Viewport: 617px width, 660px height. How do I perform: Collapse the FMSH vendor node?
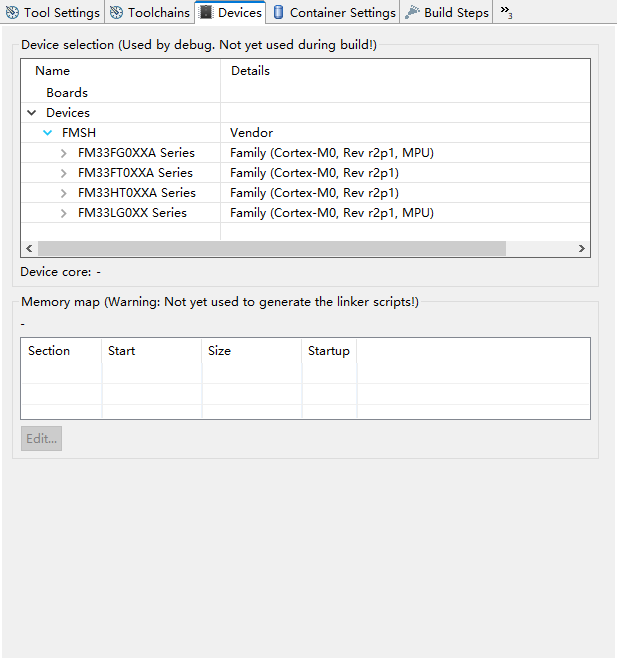pos(48,133)
